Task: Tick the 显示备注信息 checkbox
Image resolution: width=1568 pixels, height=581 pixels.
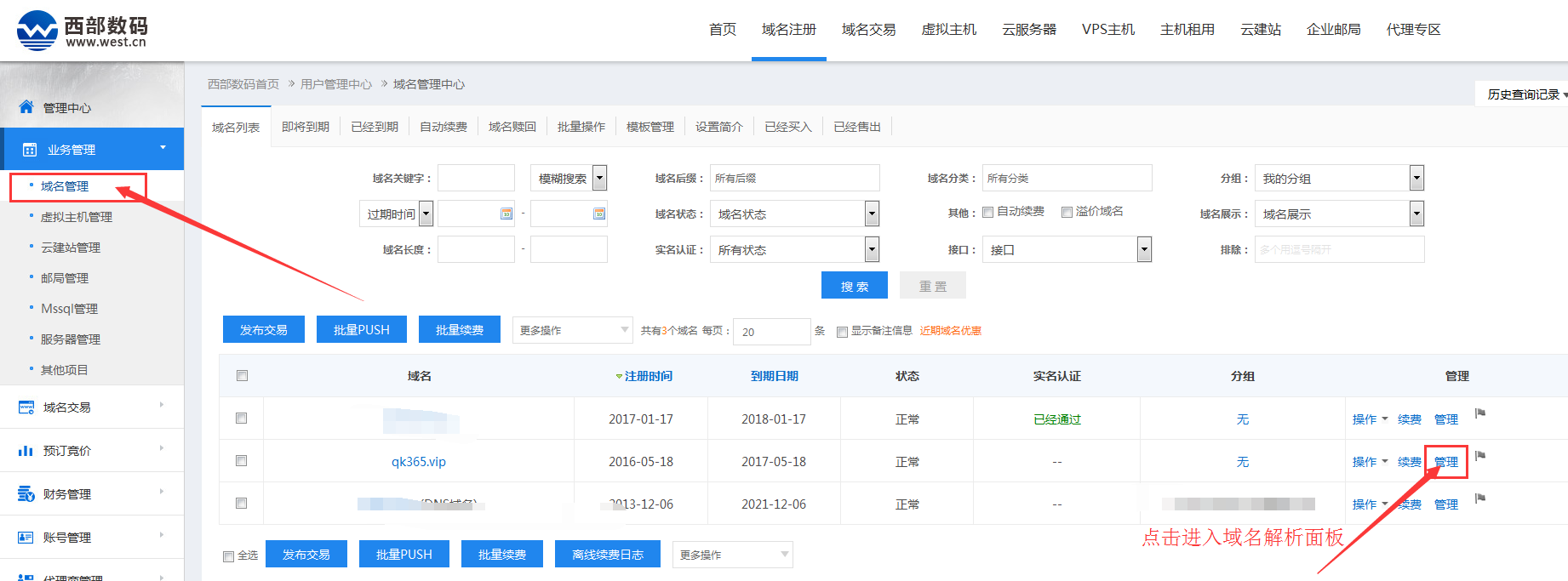Action: (x=842, y=332)
